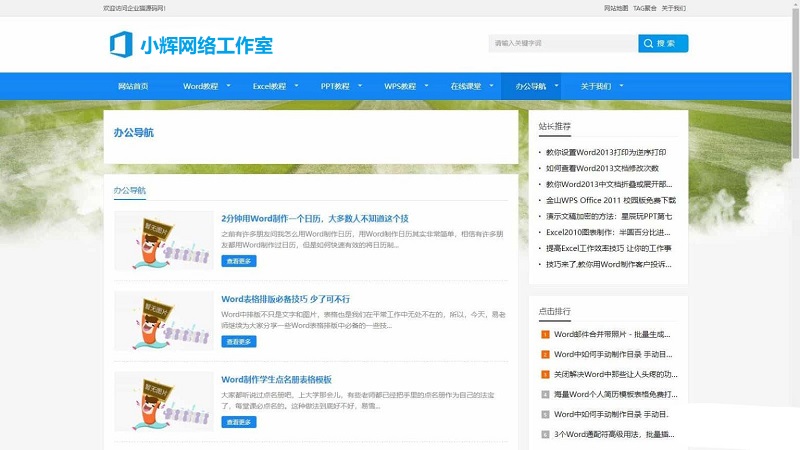Open 金山WPS Office 2011 校园版免费下载

[611, 200]
